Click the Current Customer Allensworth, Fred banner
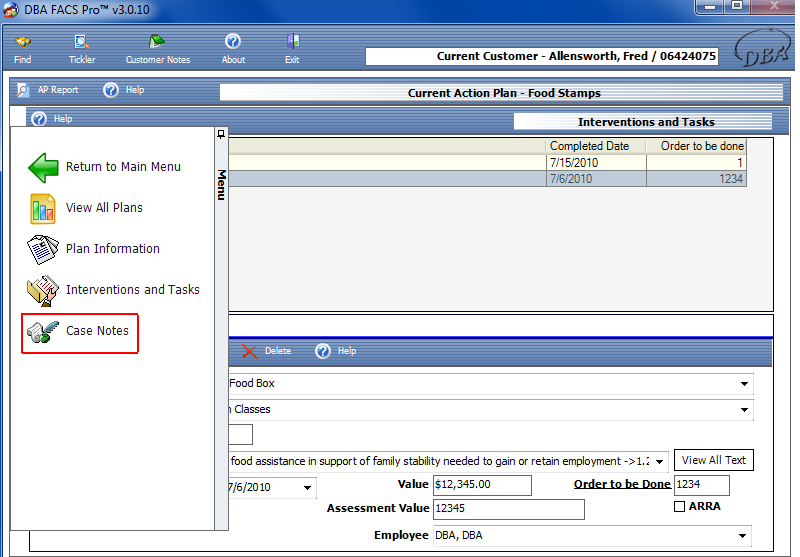The height and width of the screenshot is (557, 800). [542, 56]
